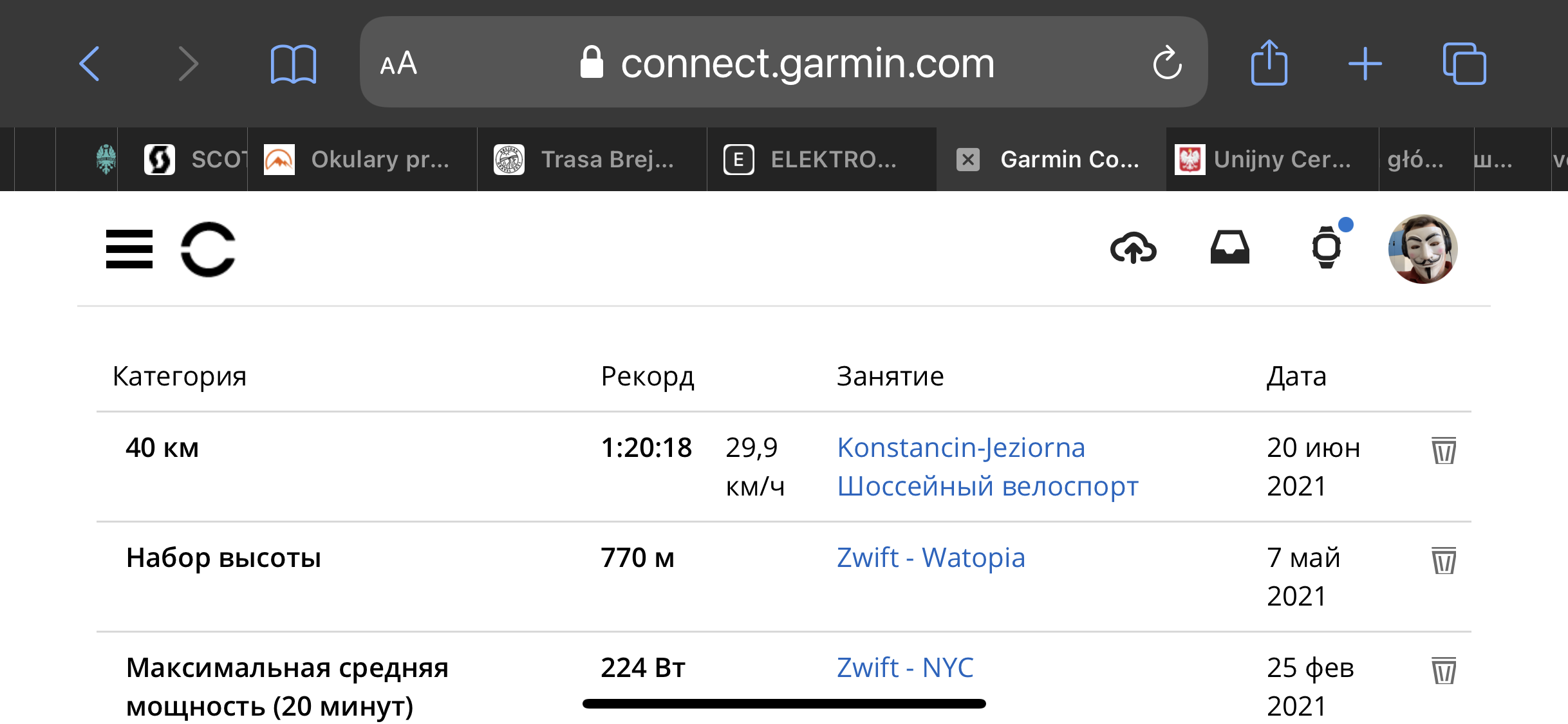Delete the 224 Вт power record
Viewport: 1568px width, 724px height.
(1444, 670)
